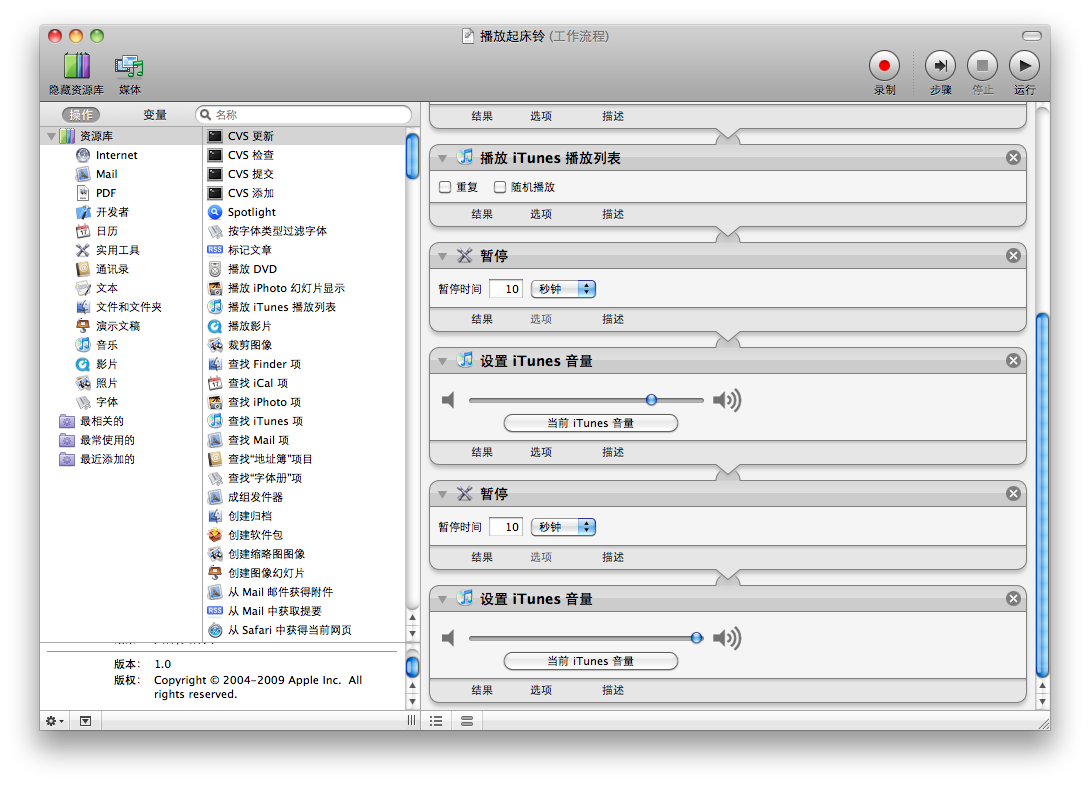1090x785 pixels.
Task: Remove the 播放 iTunes 播放列表 action
Action: (x=1014, y=158)
